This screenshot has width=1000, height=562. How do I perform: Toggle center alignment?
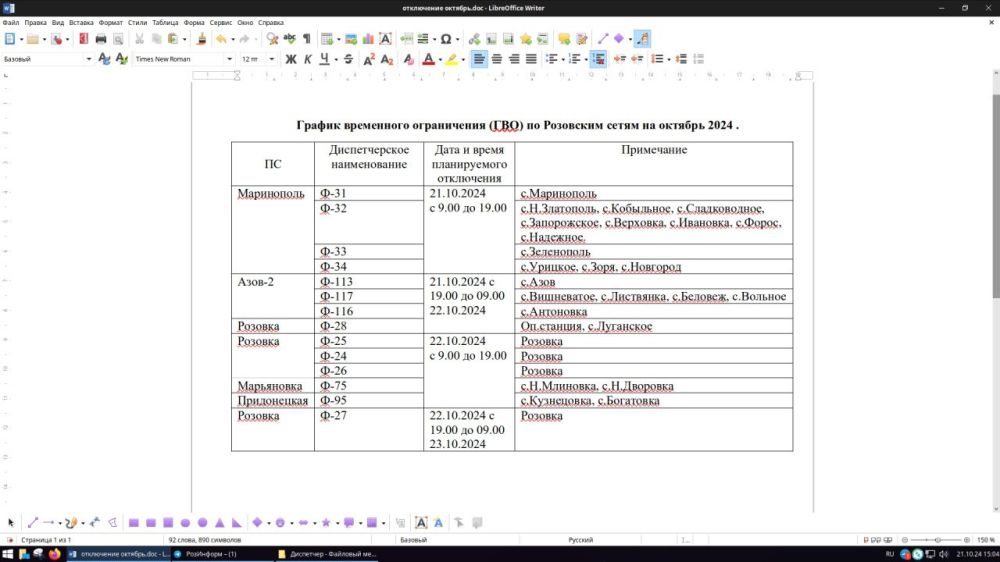click(497, 59)
